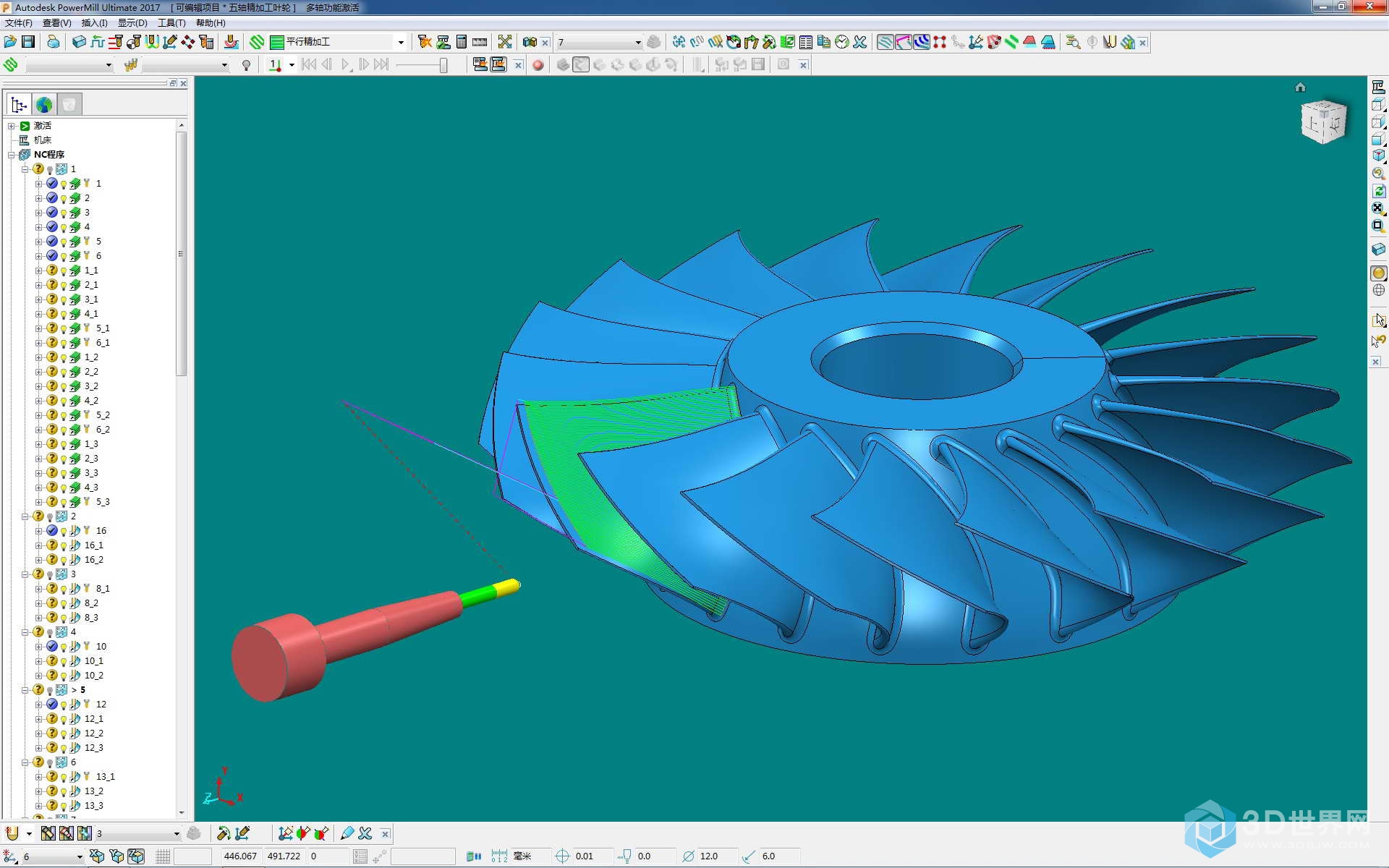Select toolpath 5_3 in the tree
This screenshot has width=1389, height=868.
click(x=103, y=502)
